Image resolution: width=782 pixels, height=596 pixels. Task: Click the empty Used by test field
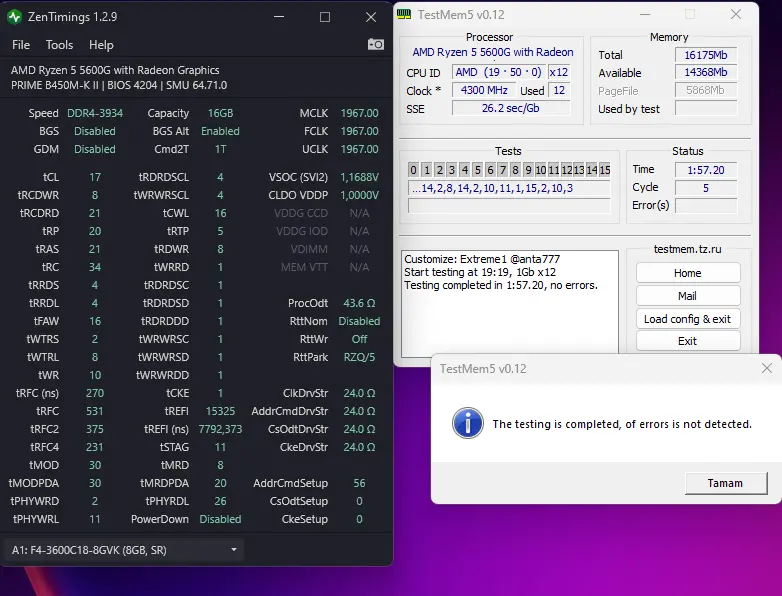coord(706,108)
